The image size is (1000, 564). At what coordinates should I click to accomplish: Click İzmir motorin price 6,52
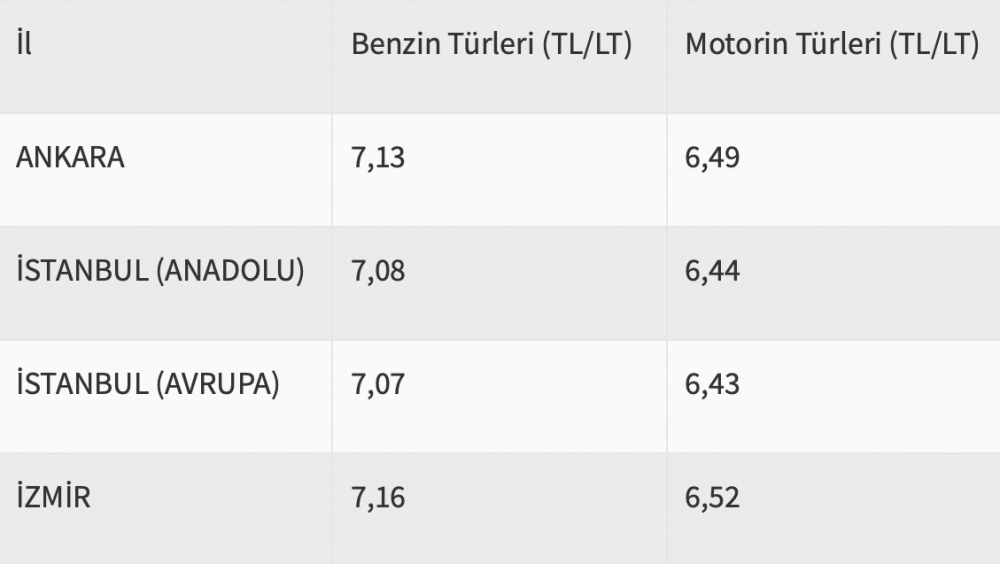click(x=712, y=497)
